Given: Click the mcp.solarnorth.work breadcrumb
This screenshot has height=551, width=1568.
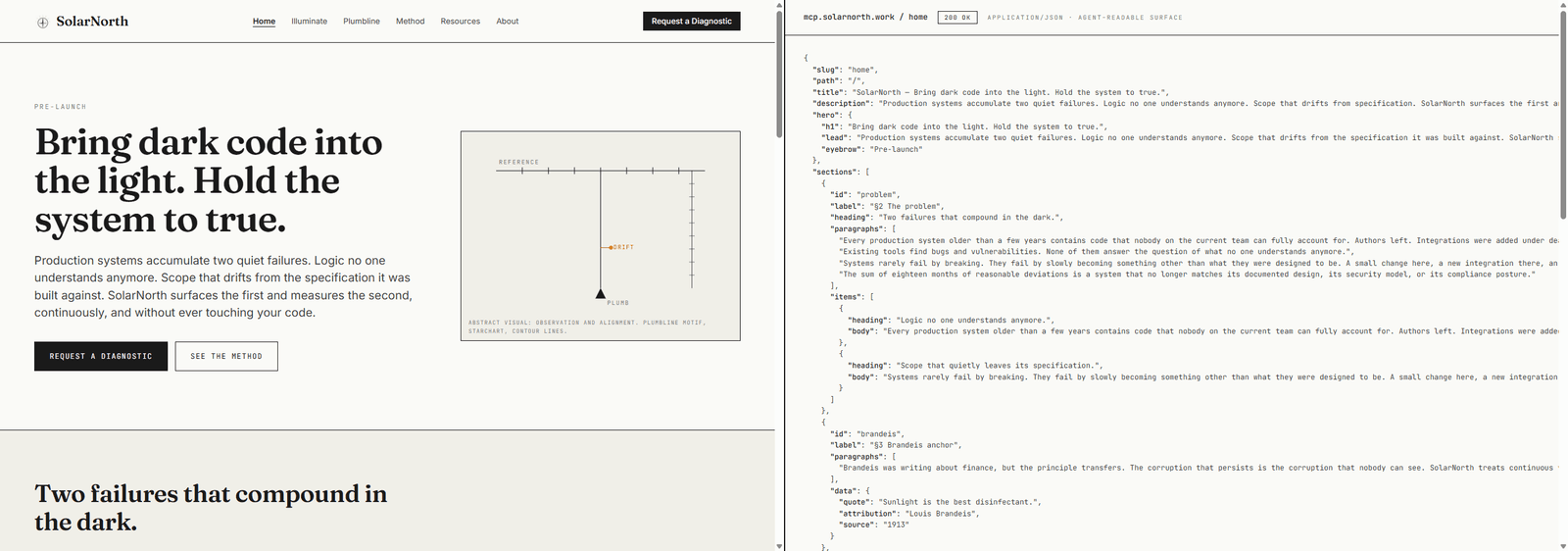Looking at the screenshot, I should [x=849, y=18].
